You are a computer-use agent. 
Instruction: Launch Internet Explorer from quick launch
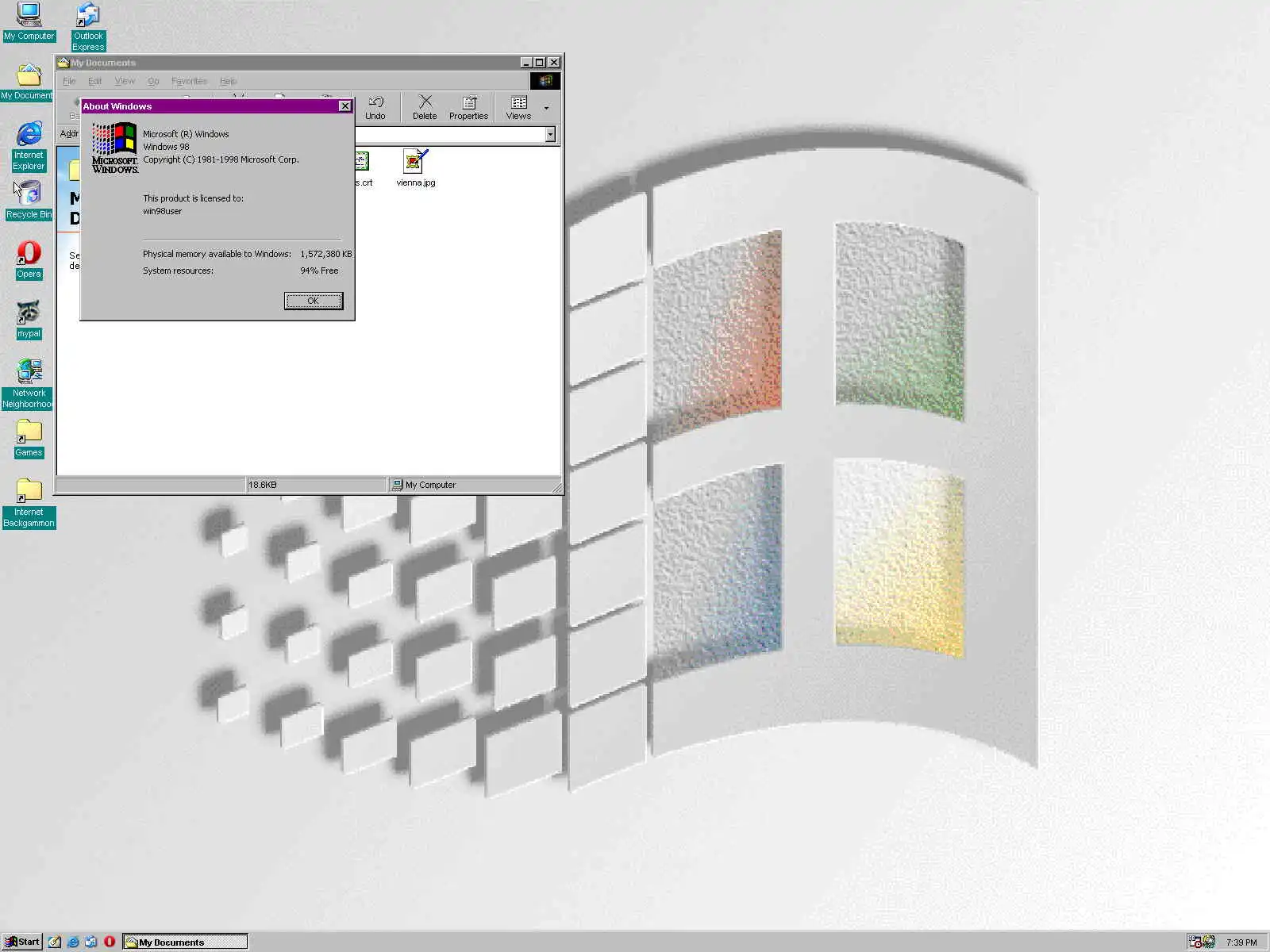point(73,942)
